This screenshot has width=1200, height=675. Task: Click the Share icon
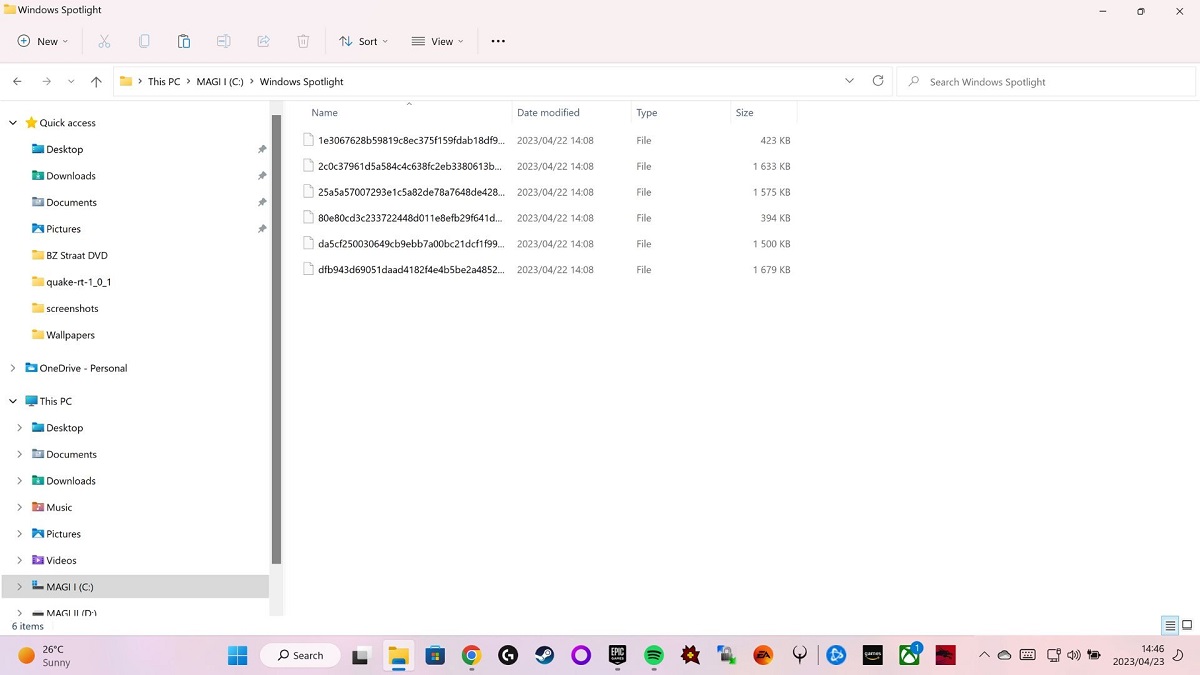tap(263, 41)
